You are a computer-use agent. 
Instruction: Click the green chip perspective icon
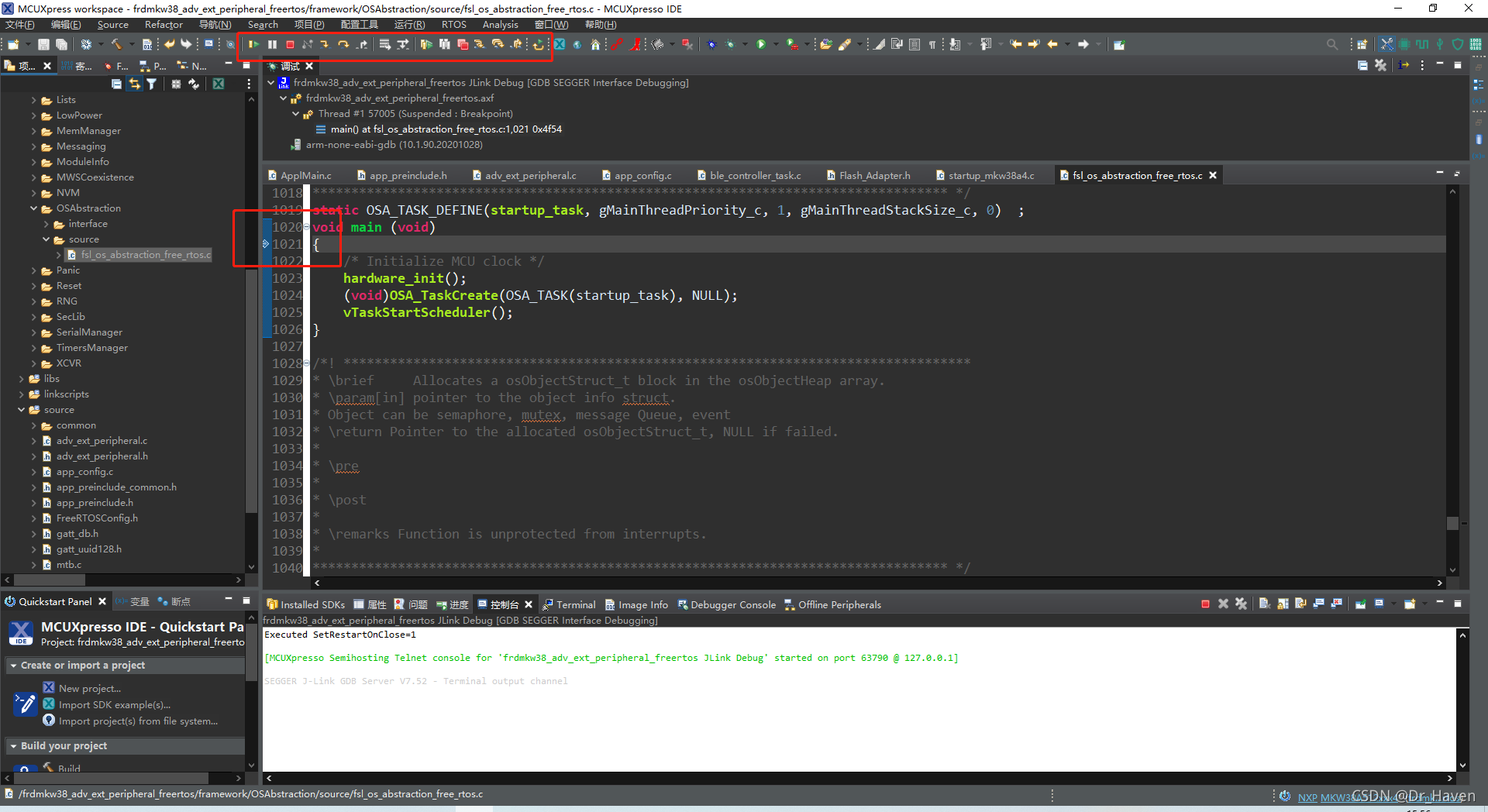(x=1404, y=44)
